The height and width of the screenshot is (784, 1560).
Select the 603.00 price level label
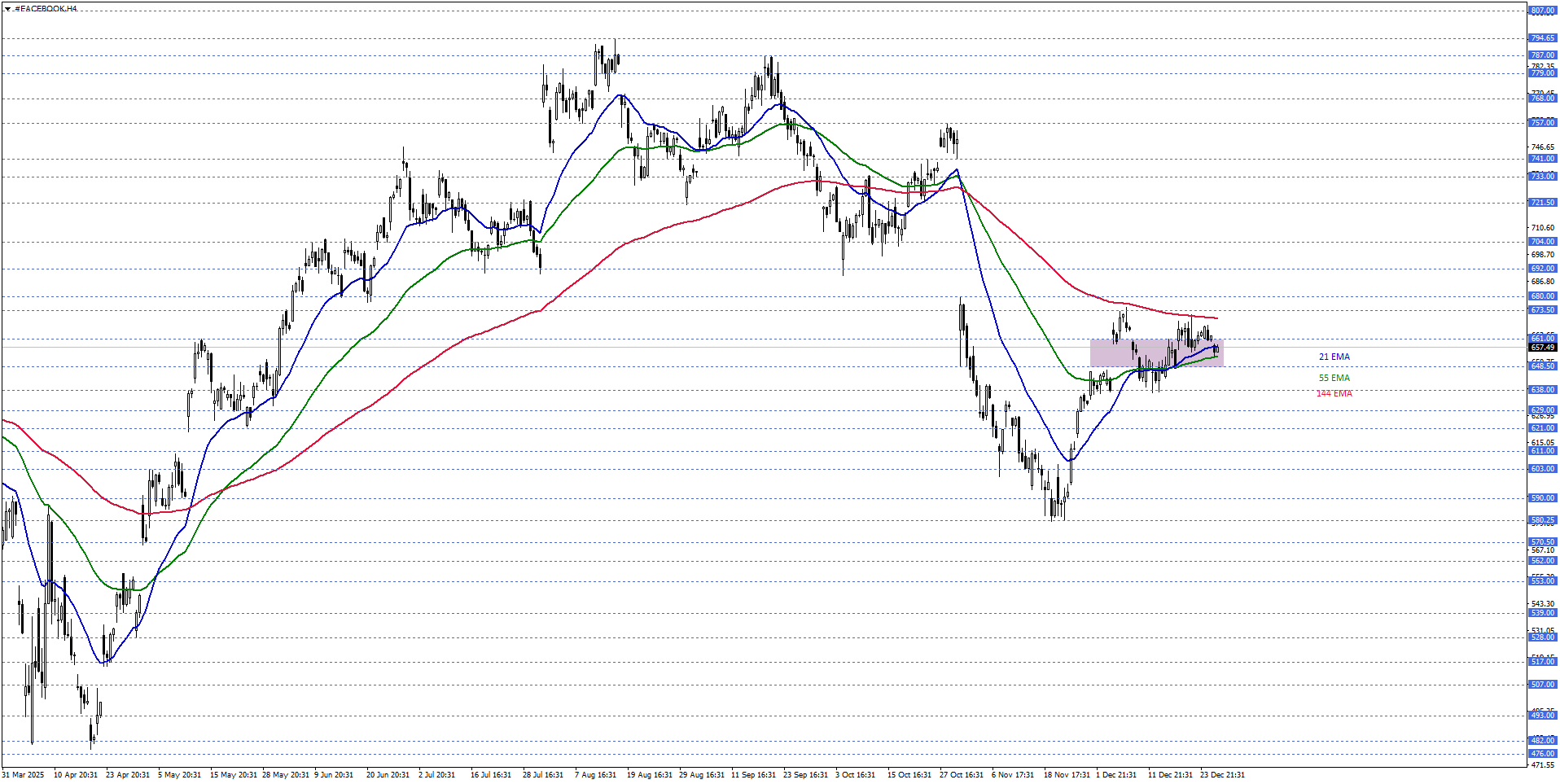[1542, 469]
